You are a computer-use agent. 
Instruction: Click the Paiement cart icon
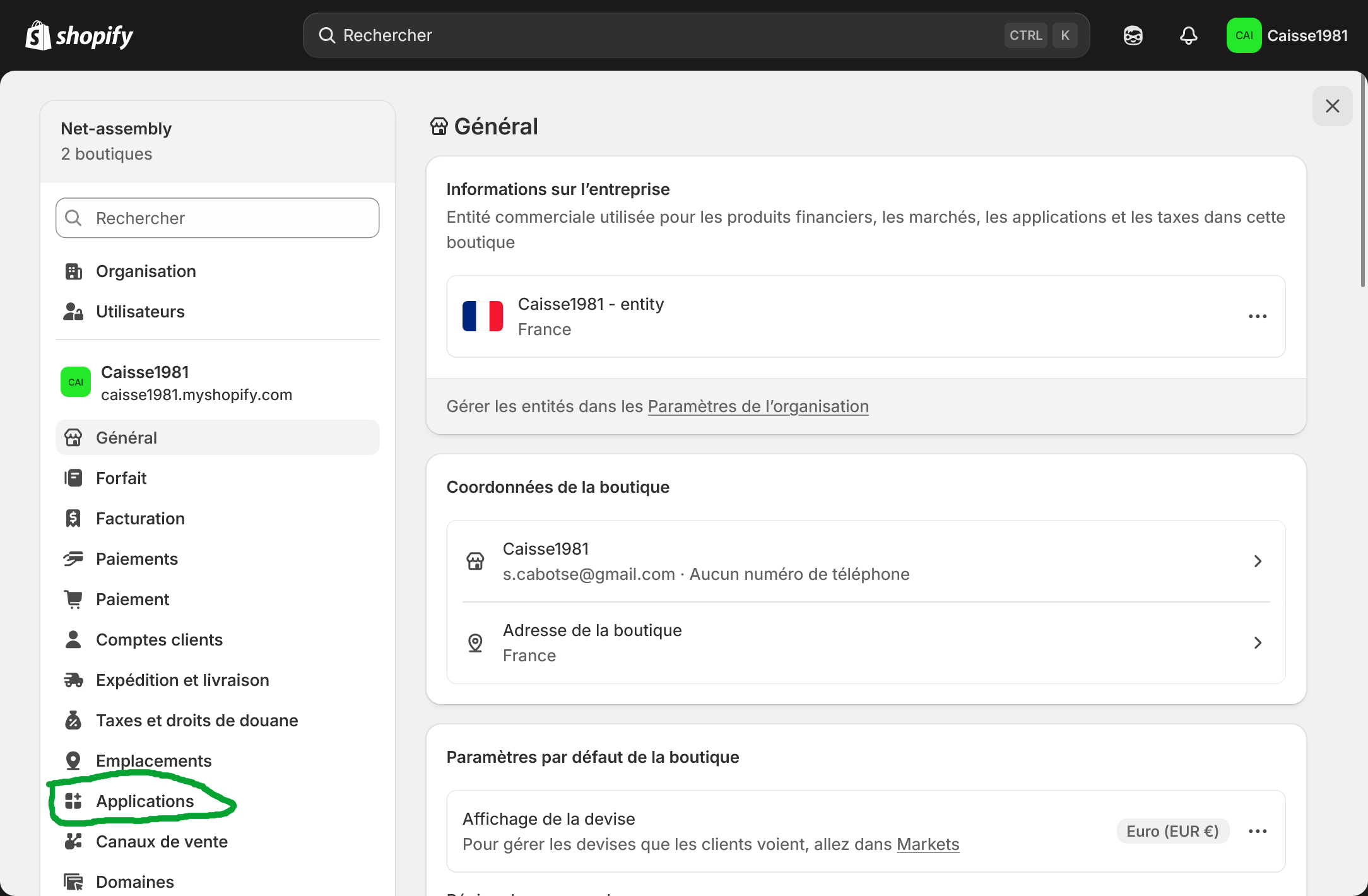click(x=73, y=599)
